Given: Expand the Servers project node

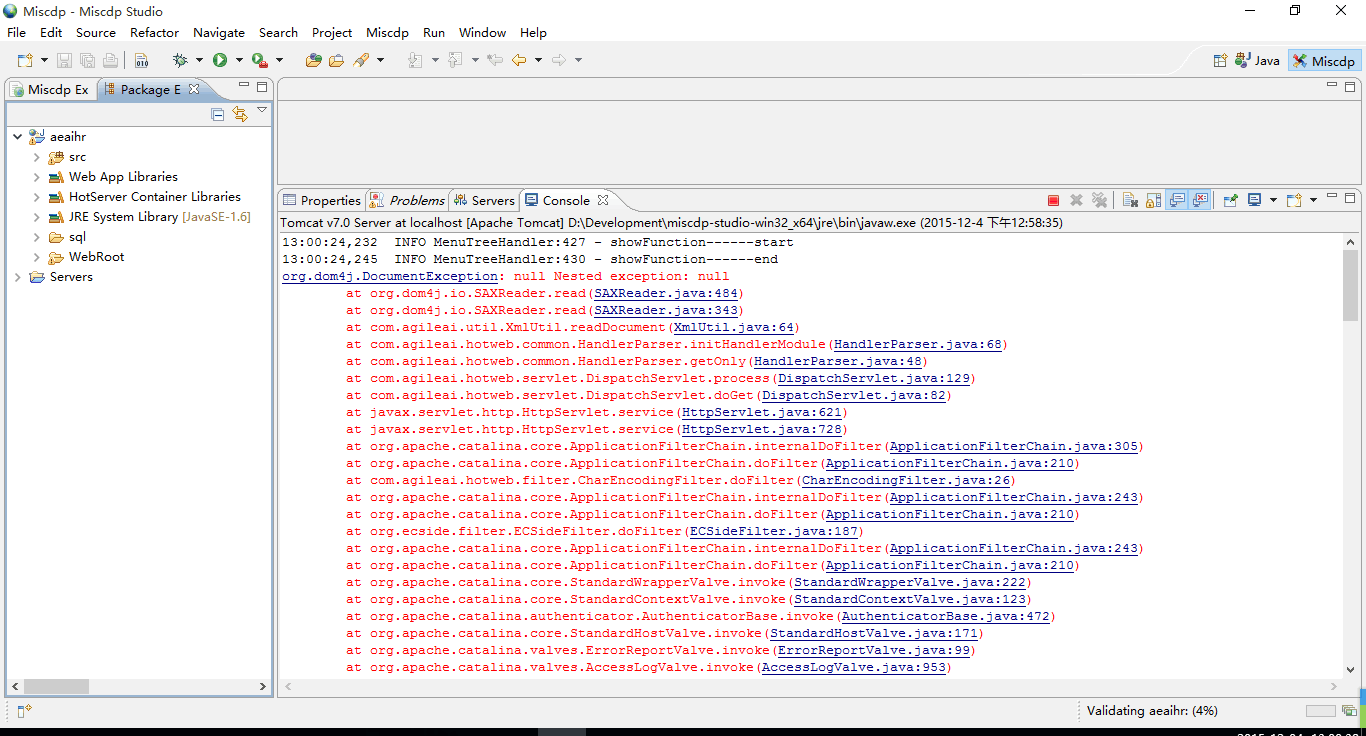Looking at the screenshot, I should [x=17, y=277].
